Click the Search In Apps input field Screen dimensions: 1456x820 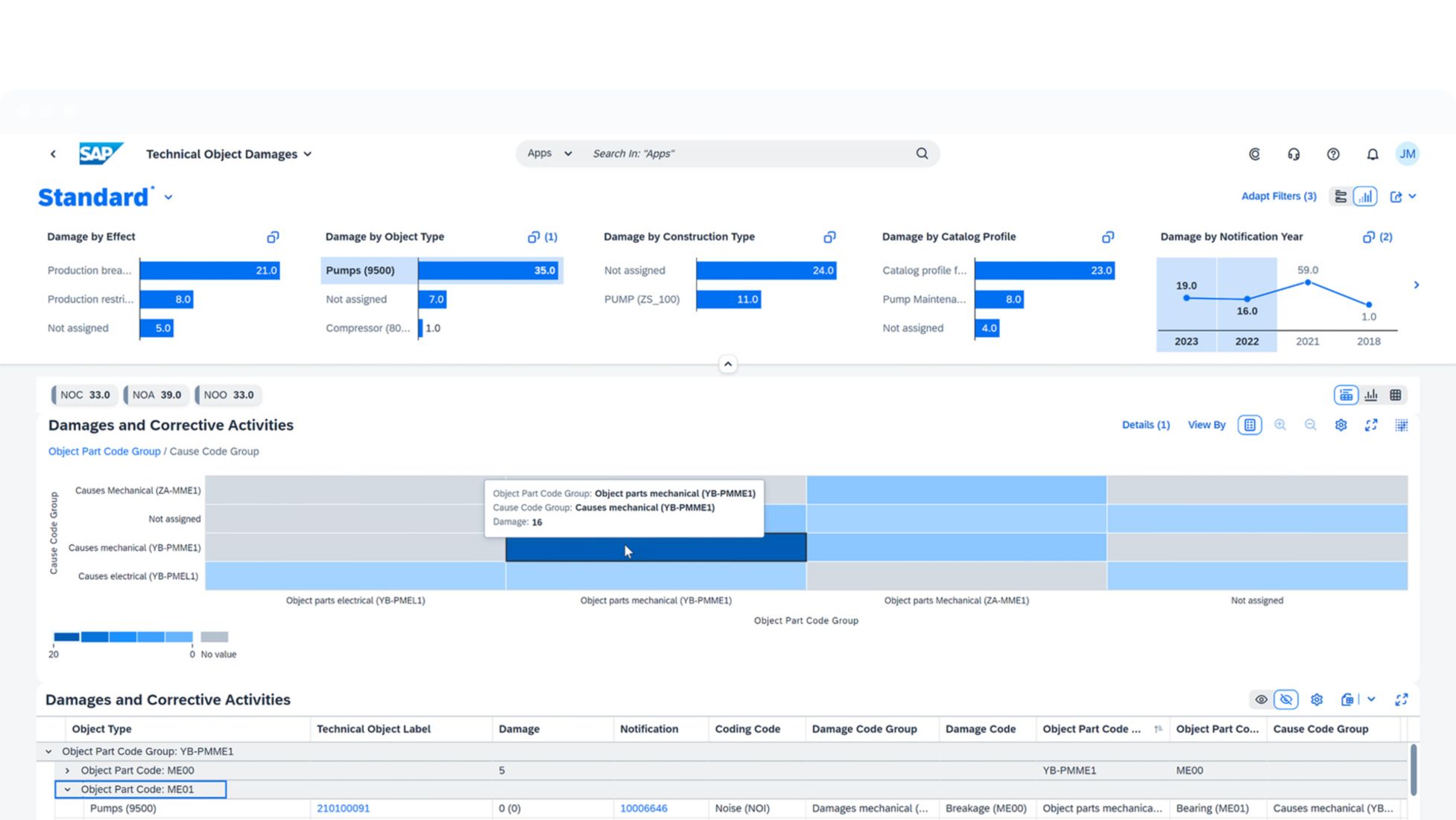point(745,154)
